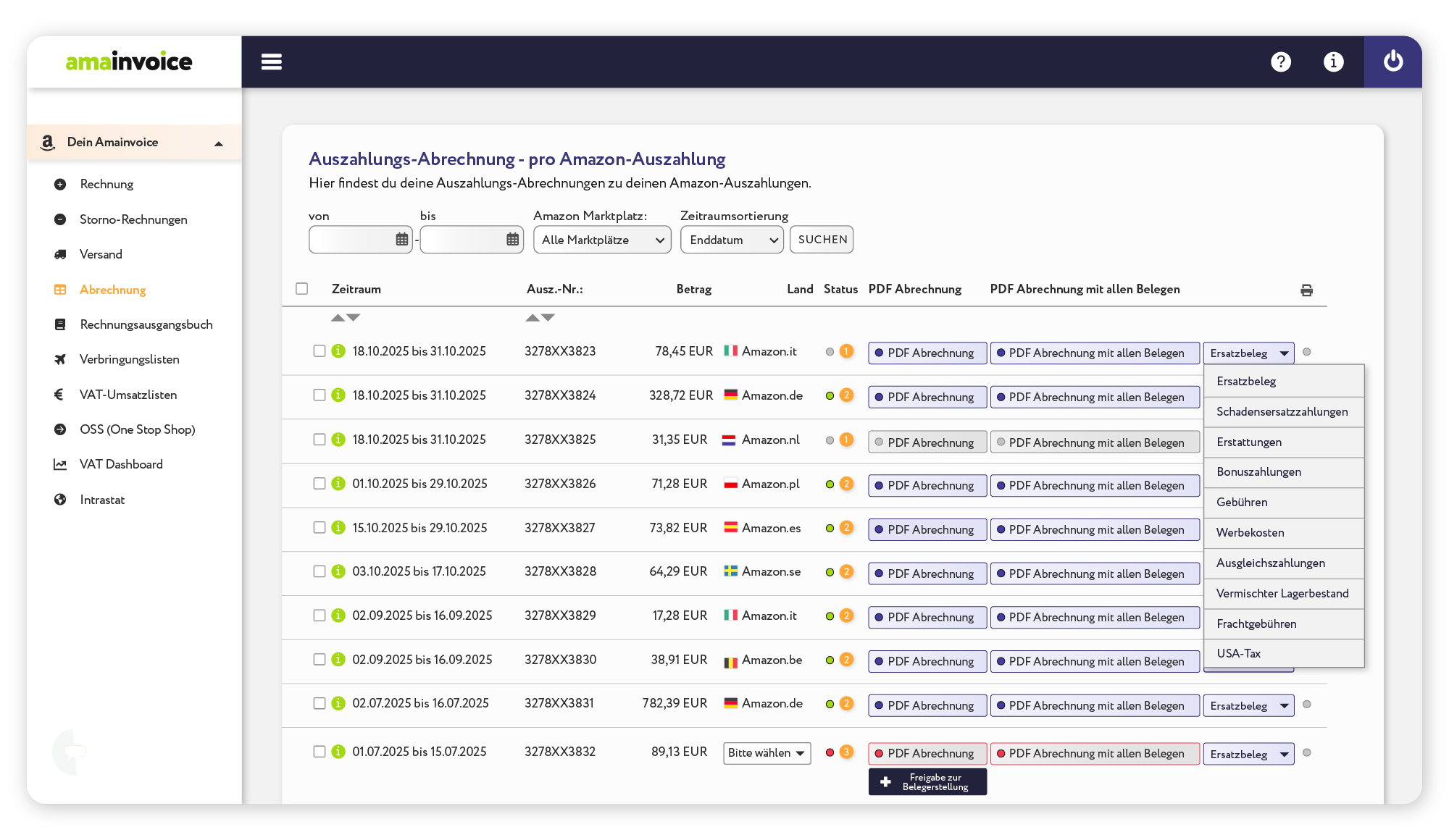Collapse the Dein Amainvoice sidebar section
Screen dimensions: 1449x840
coord(219,143)
